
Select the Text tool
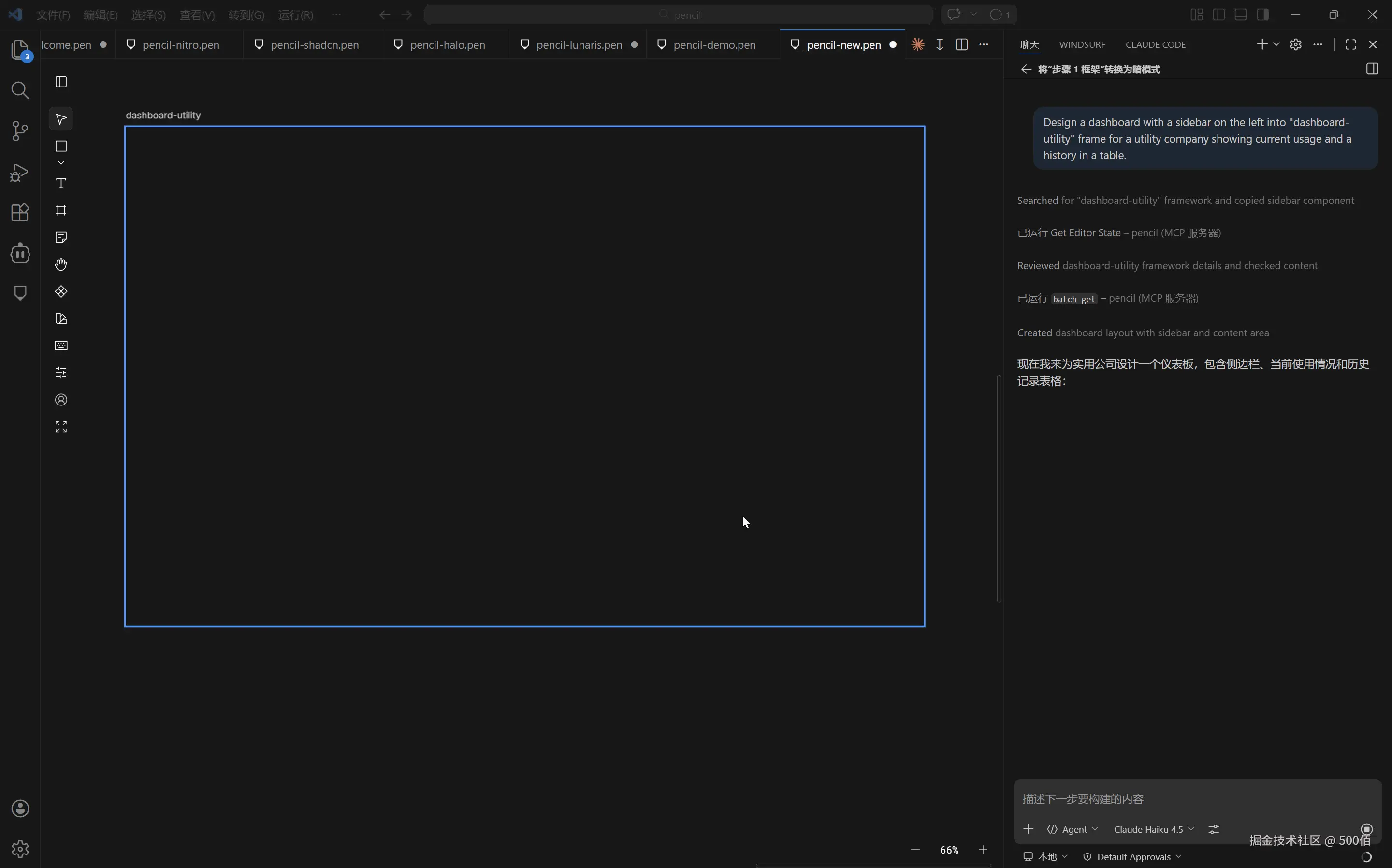(60, 183)
